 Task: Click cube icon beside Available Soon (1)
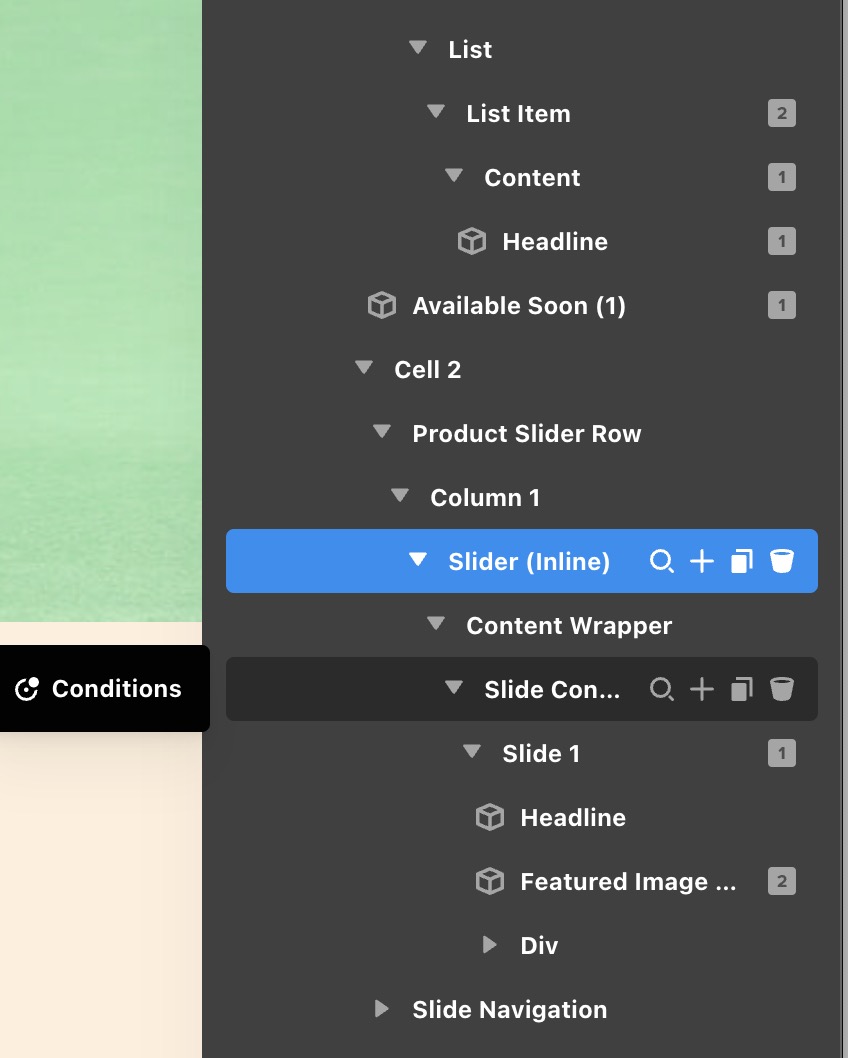[x=381, y=306]
